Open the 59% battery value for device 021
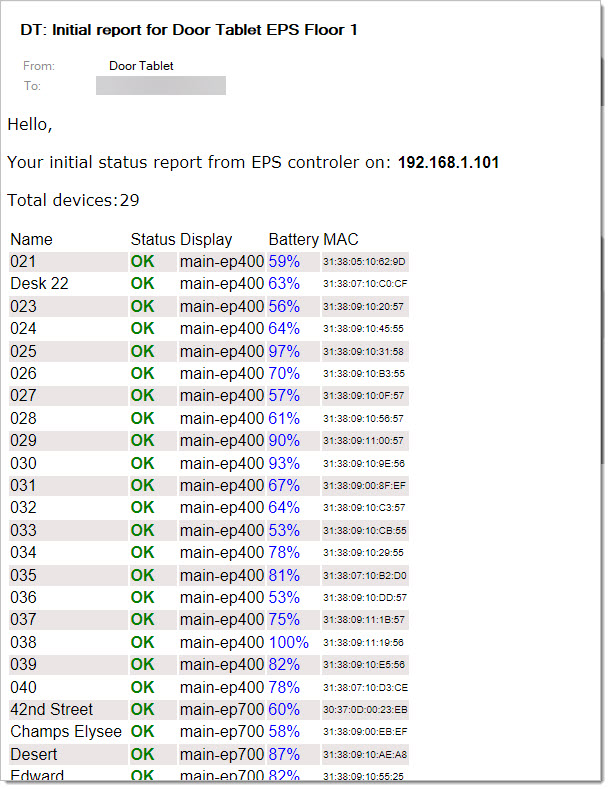This screenshot has height=789, width=609. point(284,261)
